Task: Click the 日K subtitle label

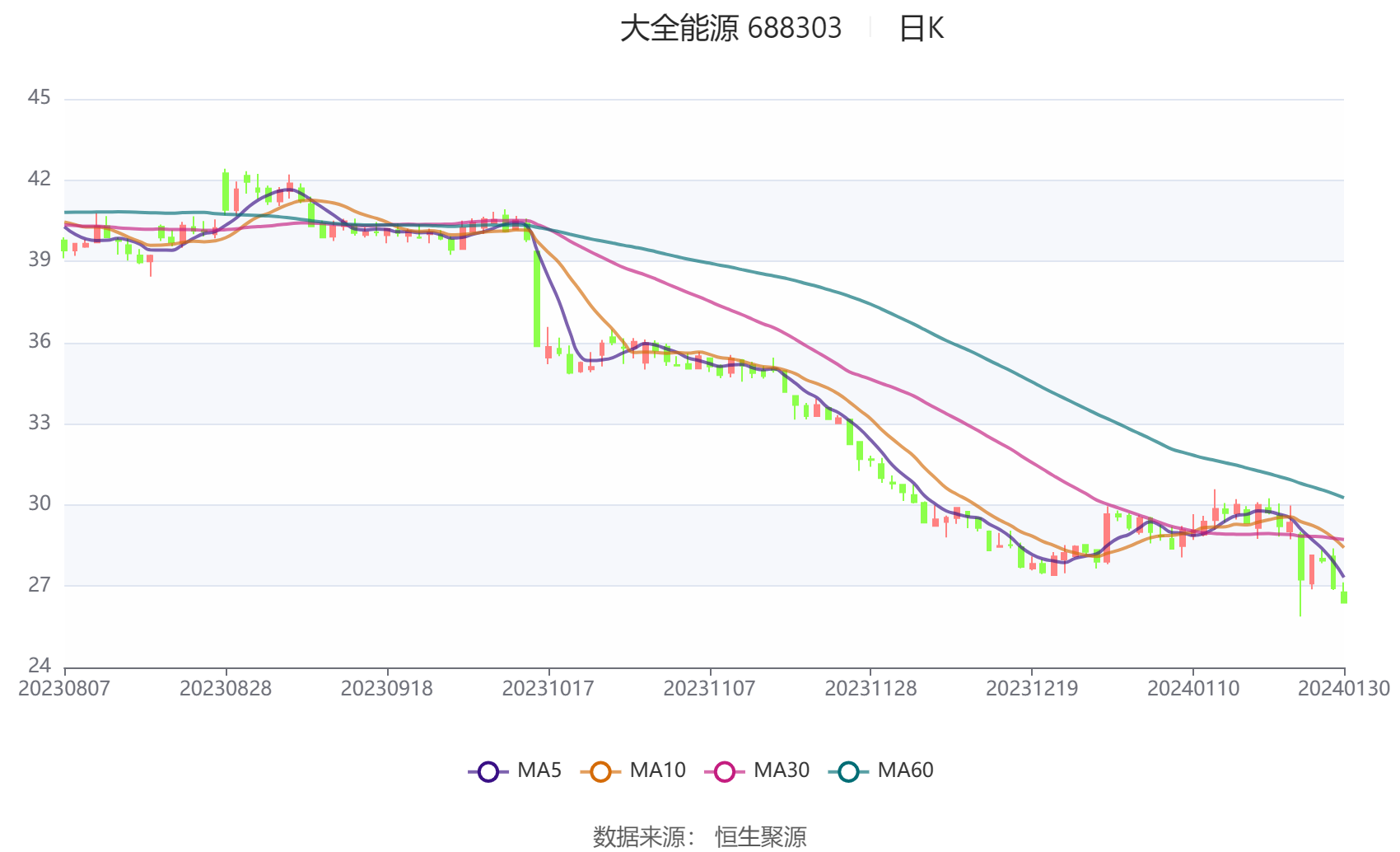Action: coord(921,28)
